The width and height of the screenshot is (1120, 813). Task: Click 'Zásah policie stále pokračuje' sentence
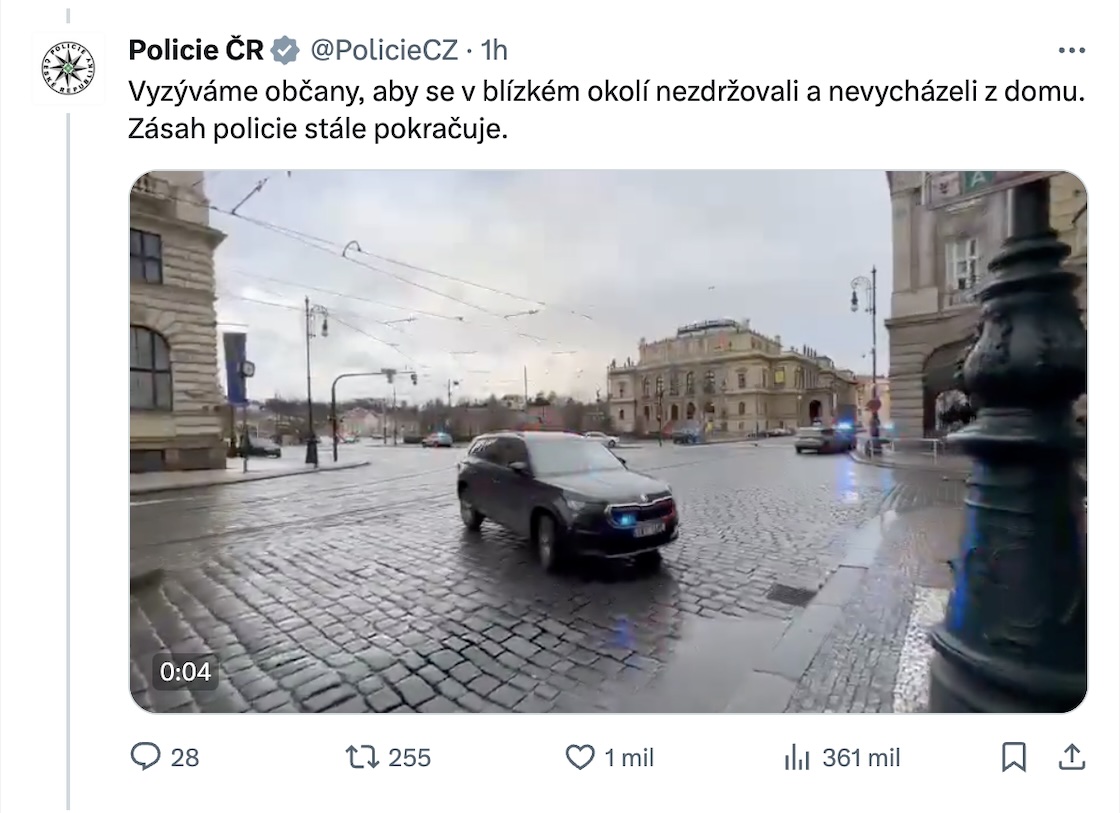(318, 129)
